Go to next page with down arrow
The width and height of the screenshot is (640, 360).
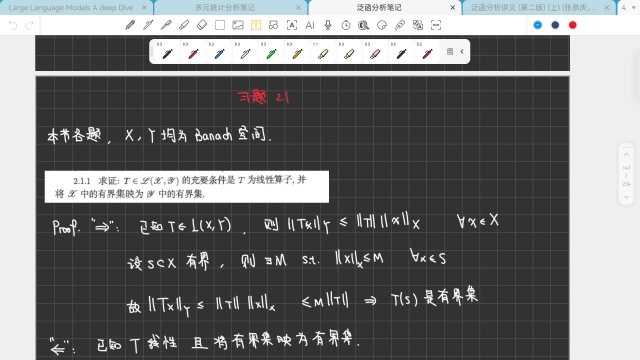[x=626, y=197]
